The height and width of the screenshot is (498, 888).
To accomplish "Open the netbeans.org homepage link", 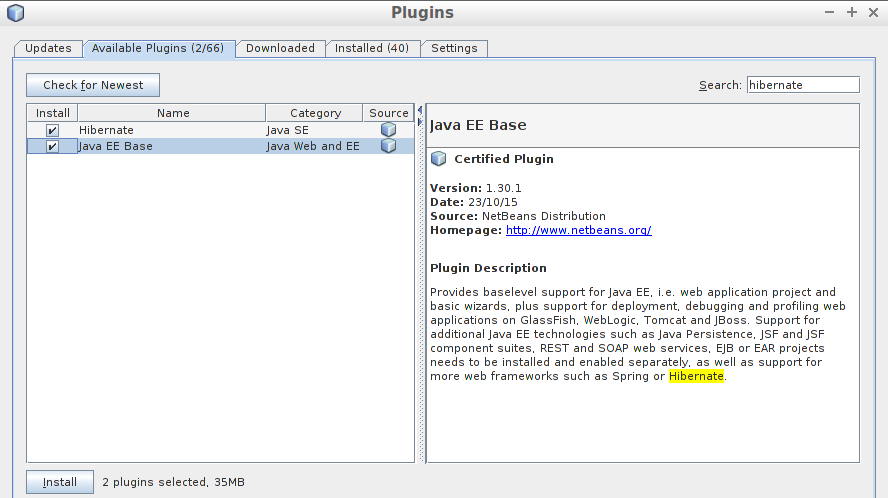I will click(x=578, y=230).
